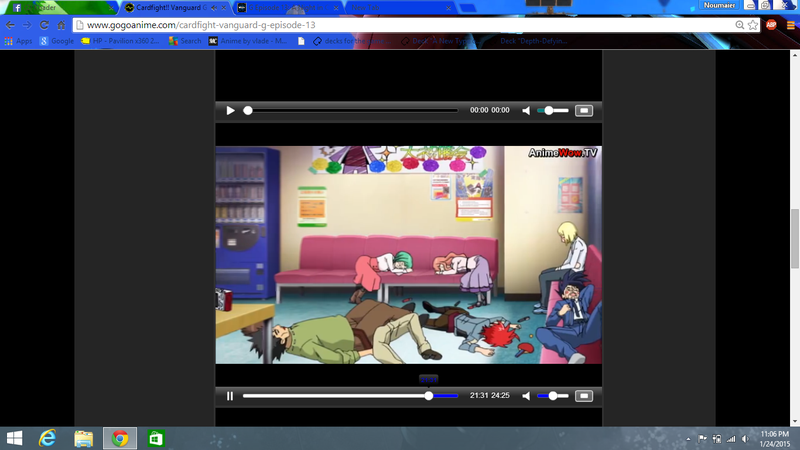Viewport: 800px width, 450px height.
Task: Open the power/battery tray icon
Action: pos(717,439)
